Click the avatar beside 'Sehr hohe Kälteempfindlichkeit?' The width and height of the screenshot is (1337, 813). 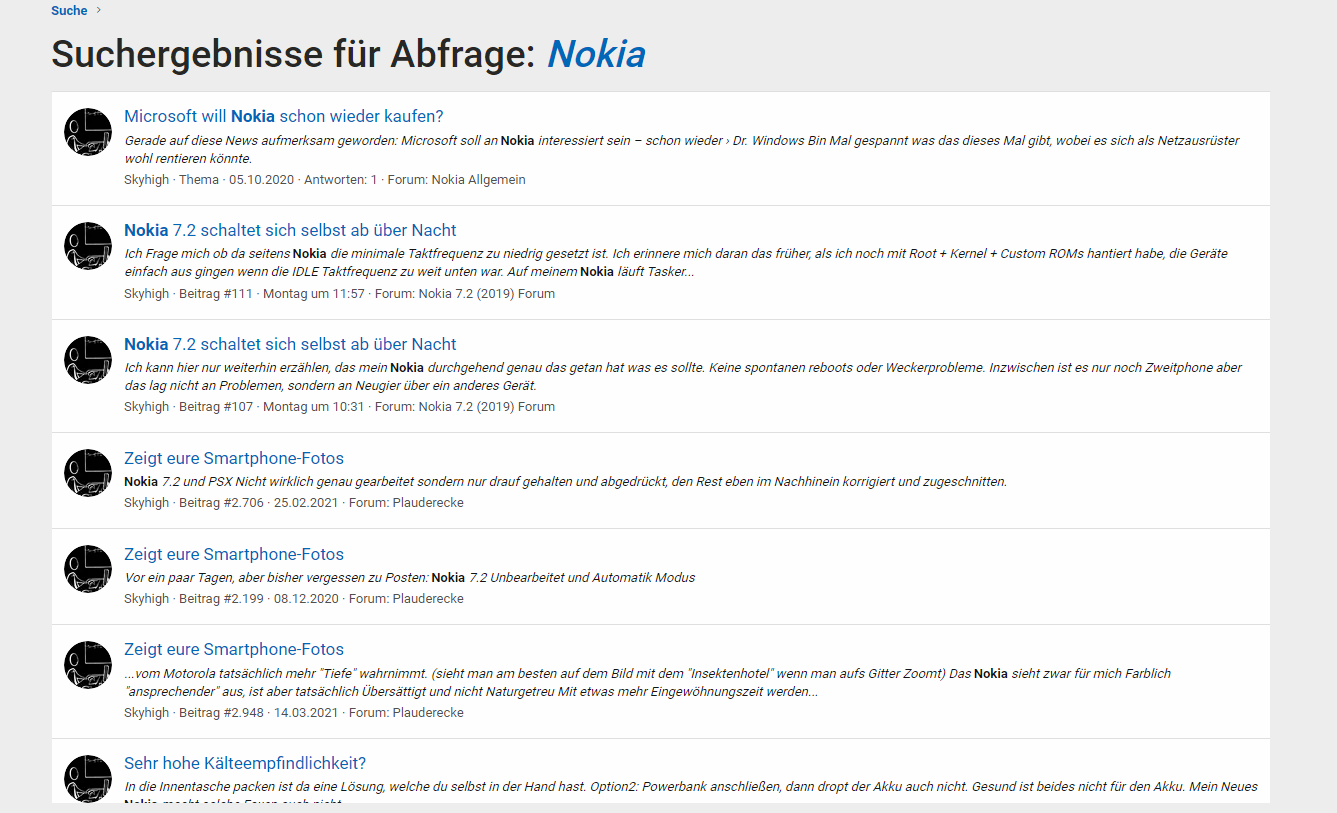(x=88, y=779)
